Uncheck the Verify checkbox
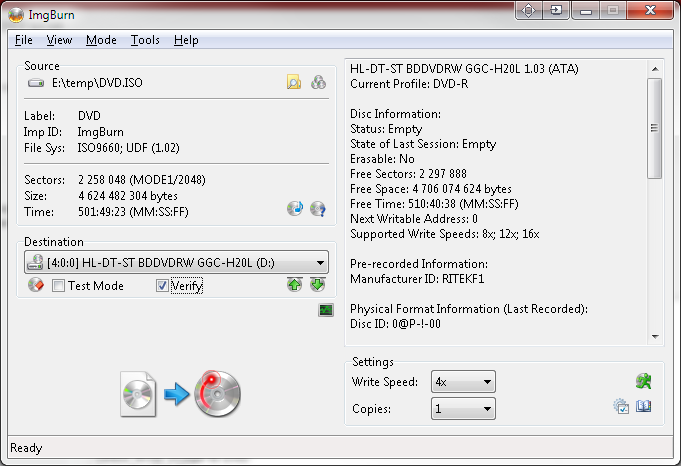Viewport: 681px width, 466px height. [x=162, y=286]
